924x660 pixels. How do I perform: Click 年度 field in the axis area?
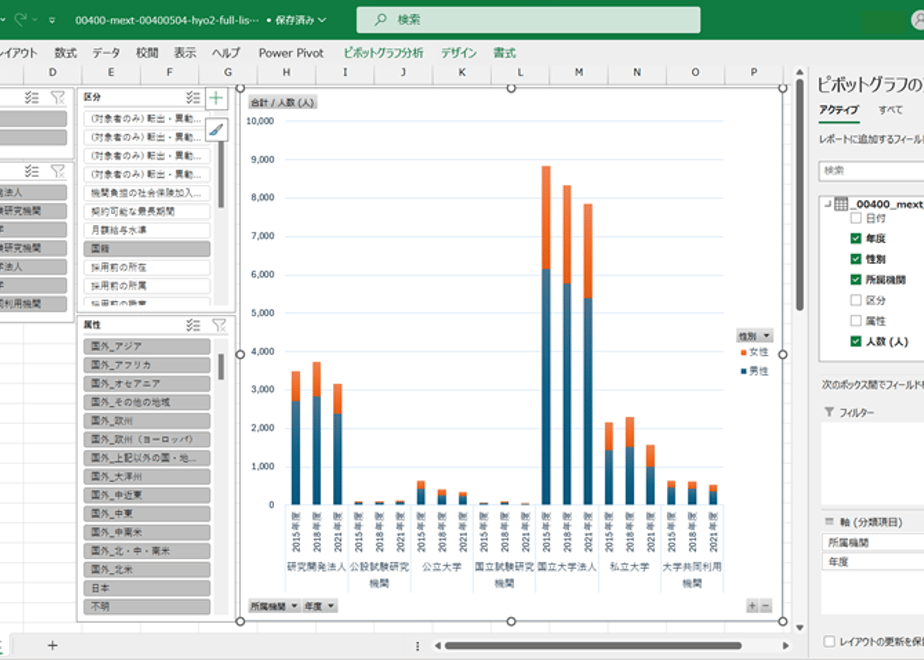click(873, 562)
